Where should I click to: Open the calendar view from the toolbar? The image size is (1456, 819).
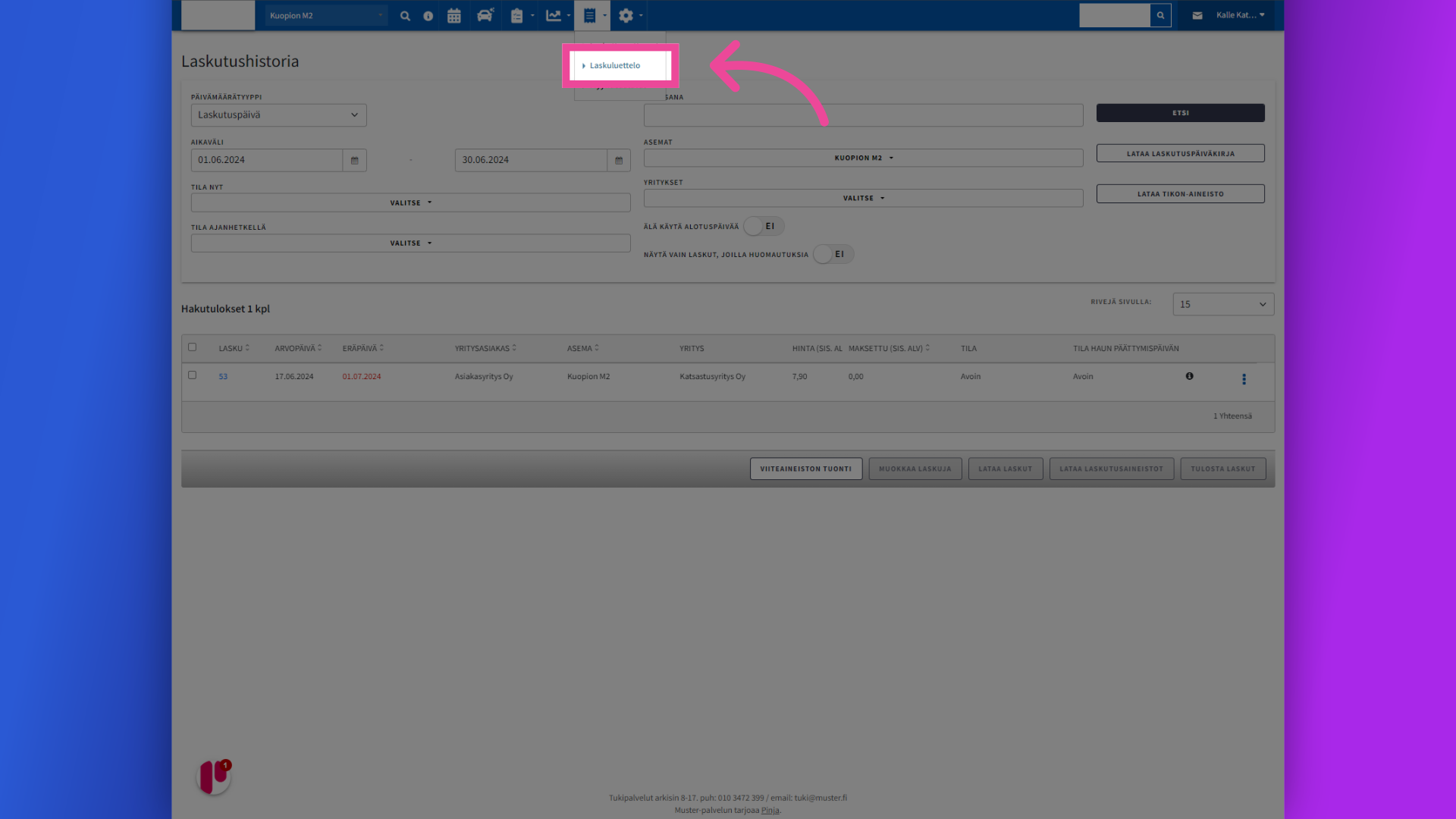coord(454,16)
